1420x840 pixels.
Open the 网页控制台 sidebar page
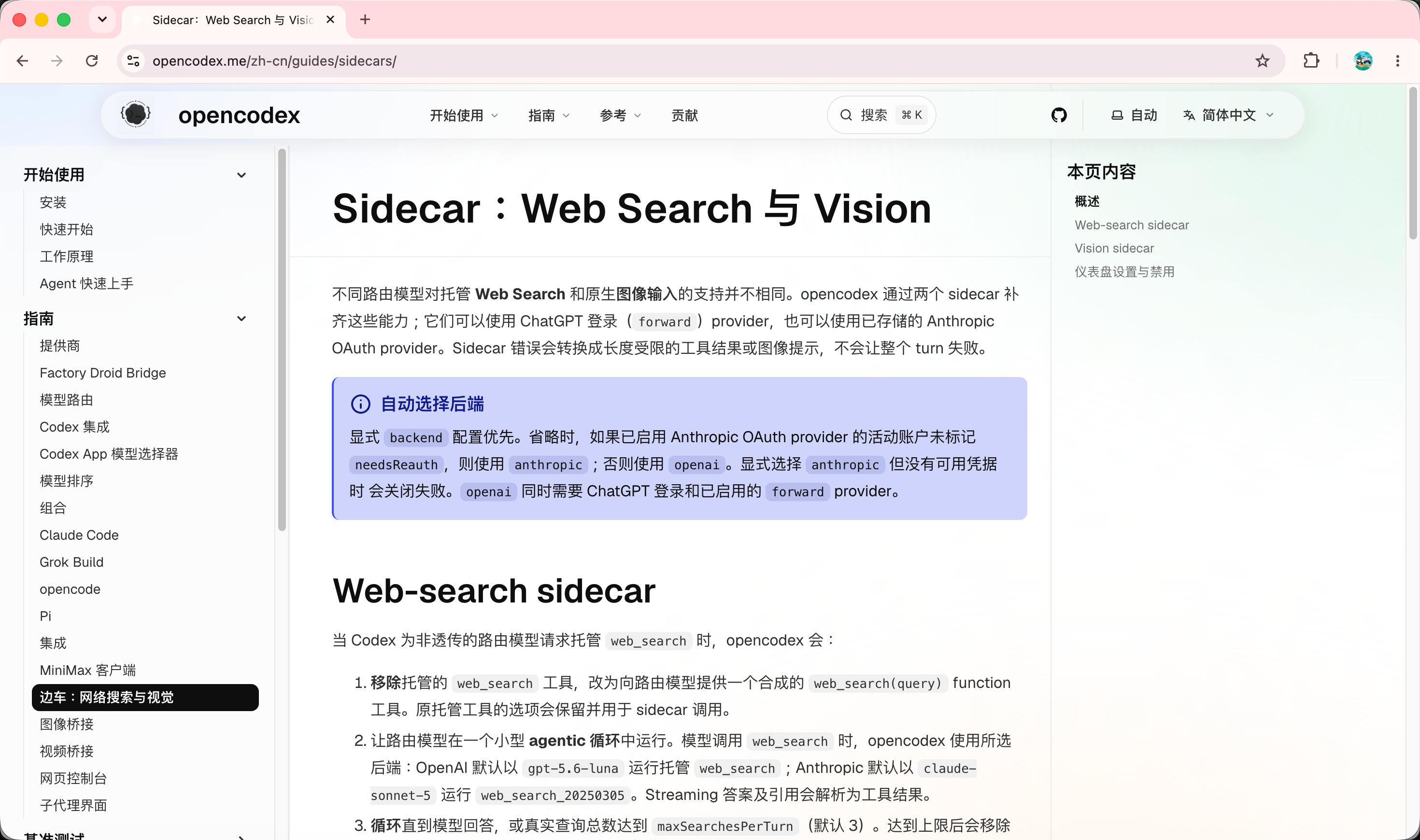[x=73, y=778]
